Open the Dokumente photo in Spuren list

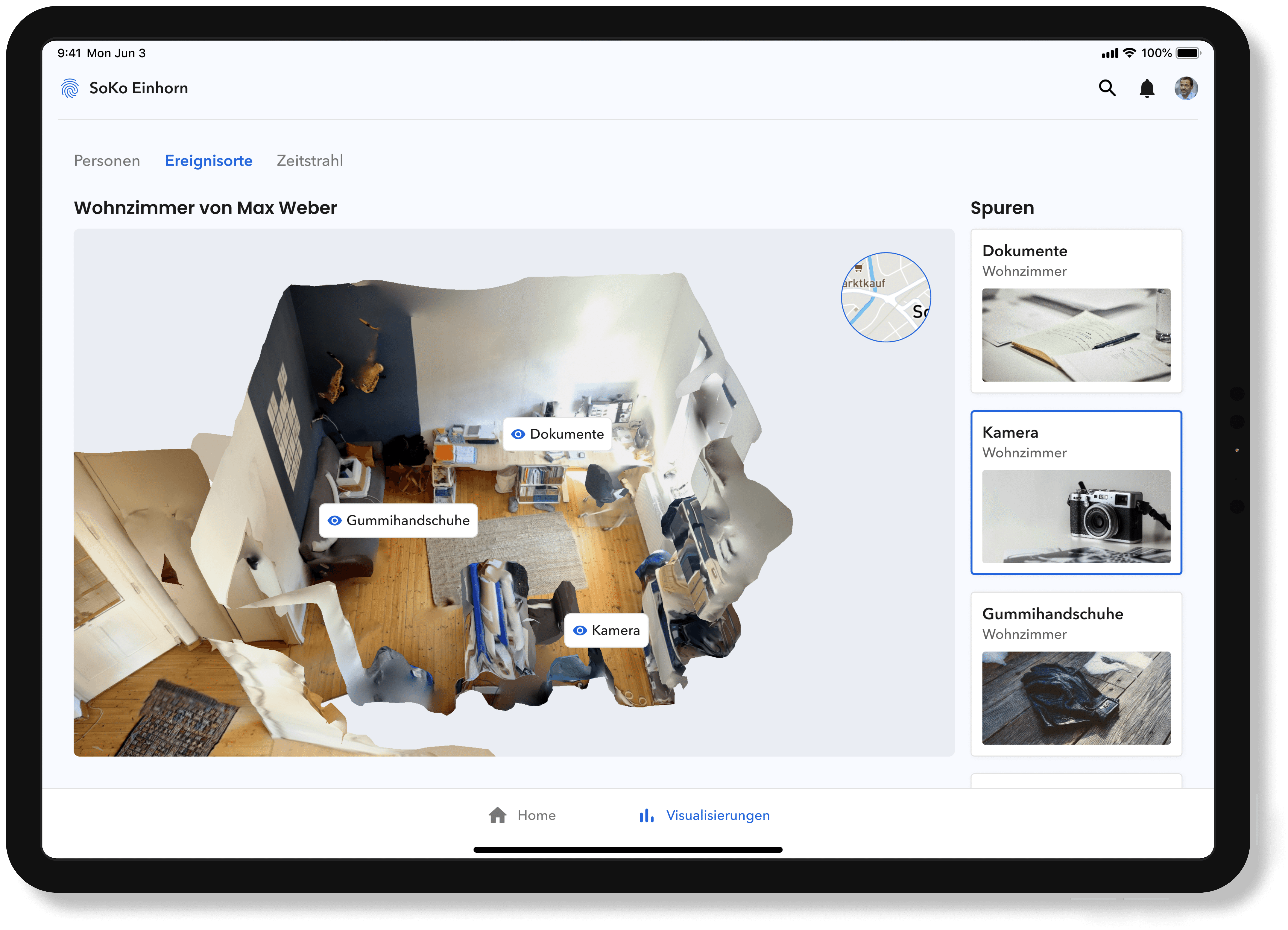[1076, 335]
